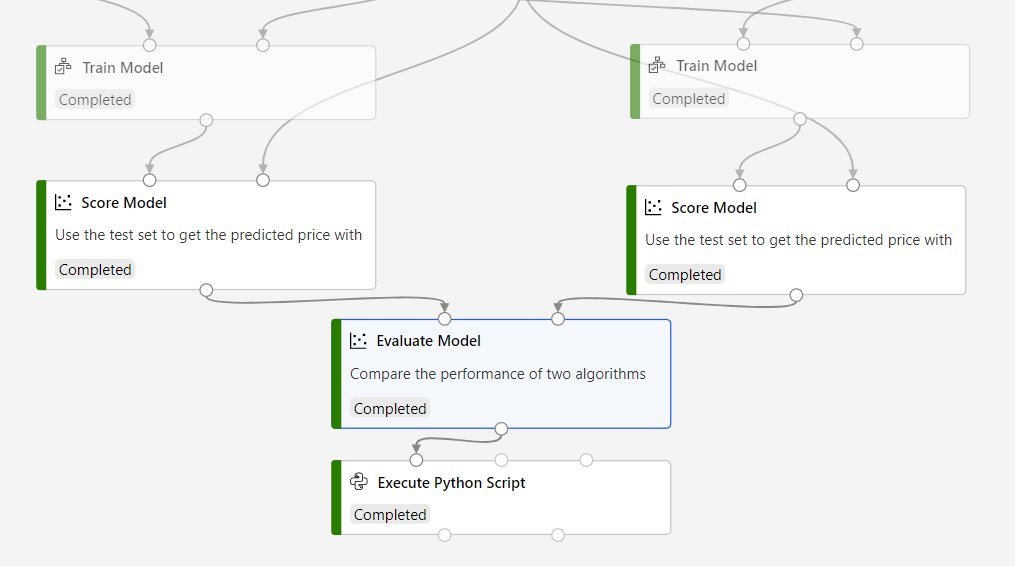Click the left Score Model scatter icon
The width and height of the screenshot is (1015, 566).
[x=64, y=202]
